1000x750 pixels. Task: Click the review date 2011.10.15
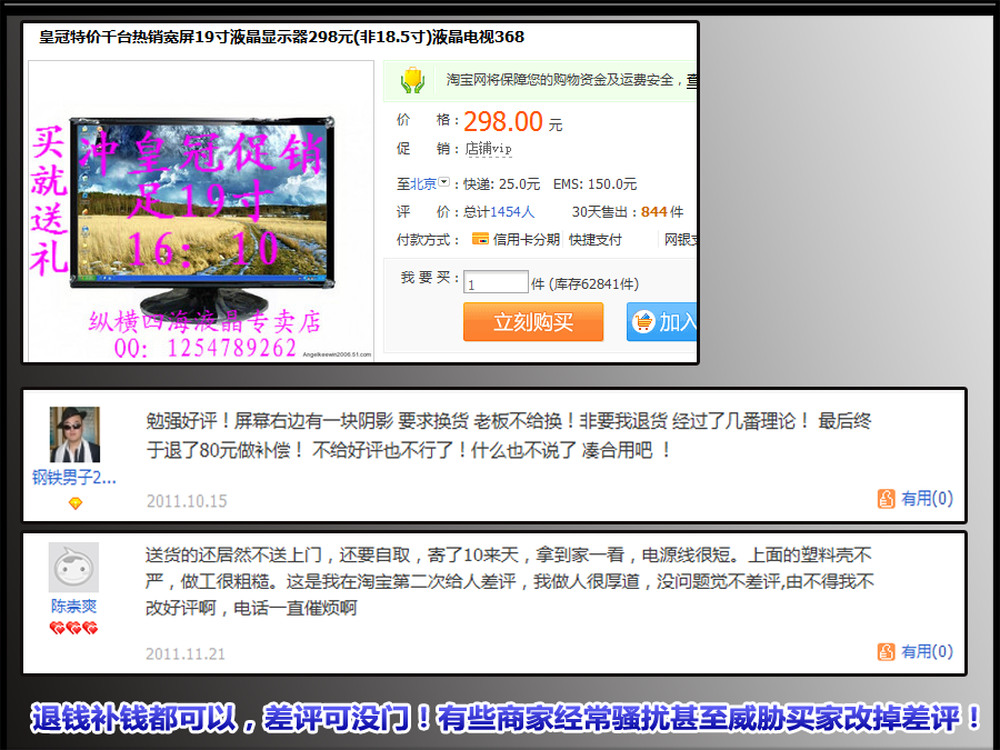(187, 501)
